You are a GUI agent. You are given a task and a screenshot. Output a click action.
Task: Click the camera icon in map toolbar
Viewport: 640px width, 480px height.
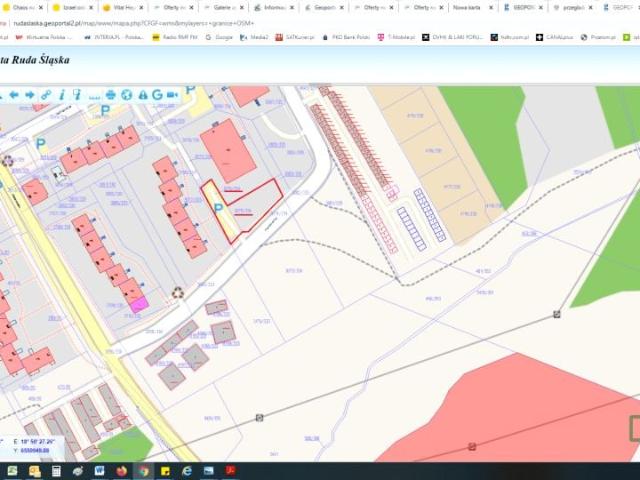click(x=173, y=95)
